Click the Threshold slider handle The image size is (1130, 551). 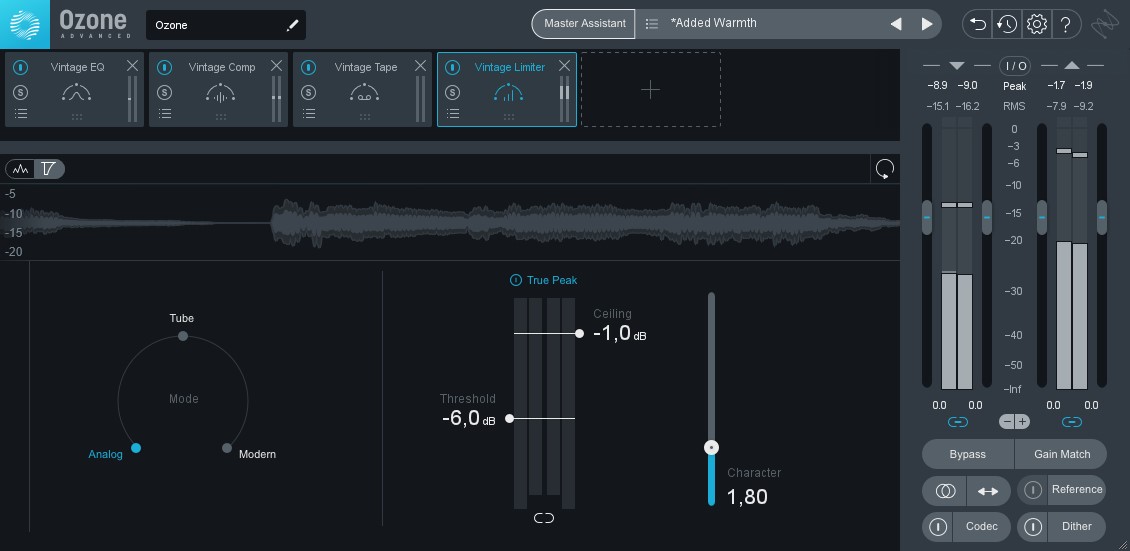(510, 418)
